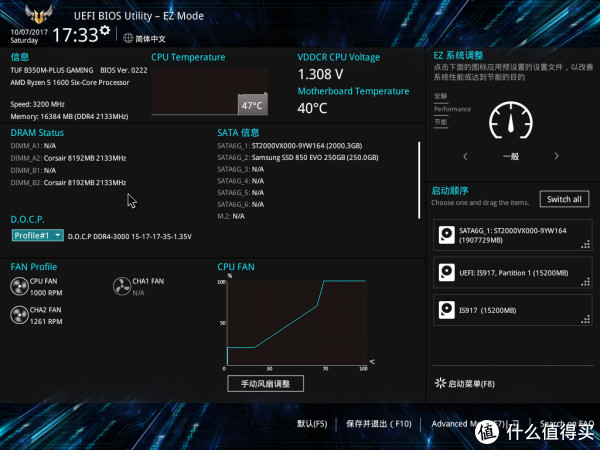Open the language globe icon
The image size is (600, 450).
point(128,38)
